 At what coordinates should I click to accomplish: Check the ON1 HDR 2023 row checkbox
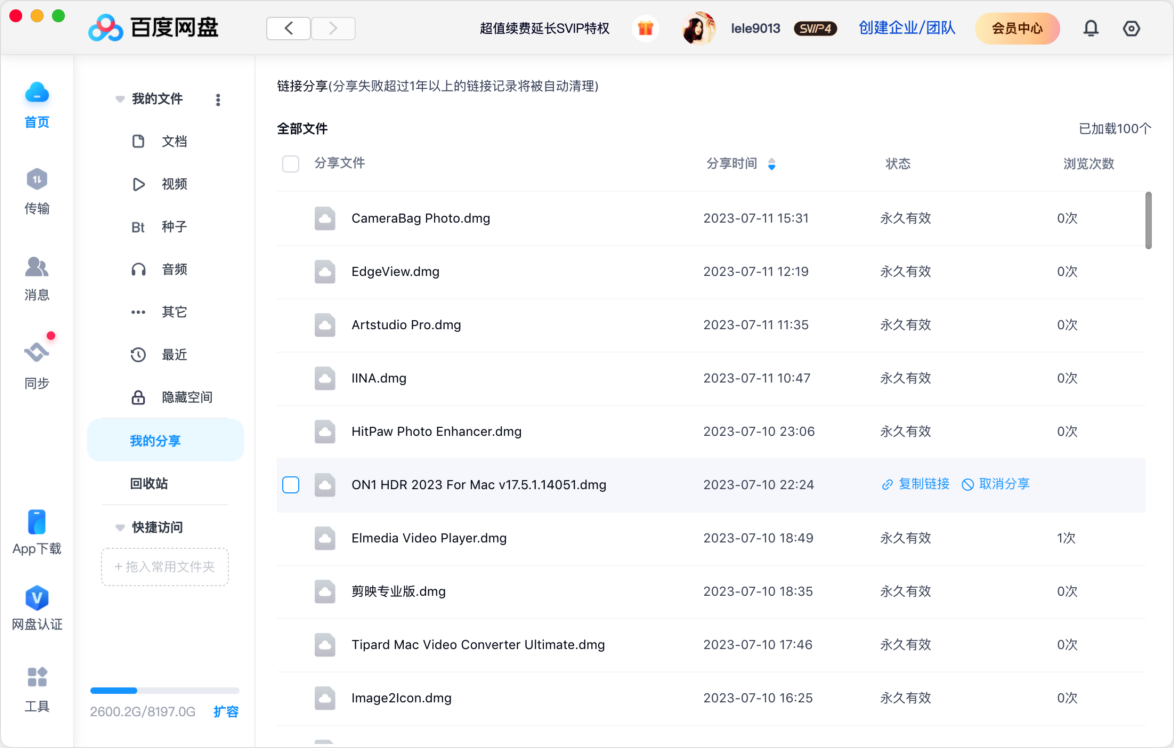[291, 485]
